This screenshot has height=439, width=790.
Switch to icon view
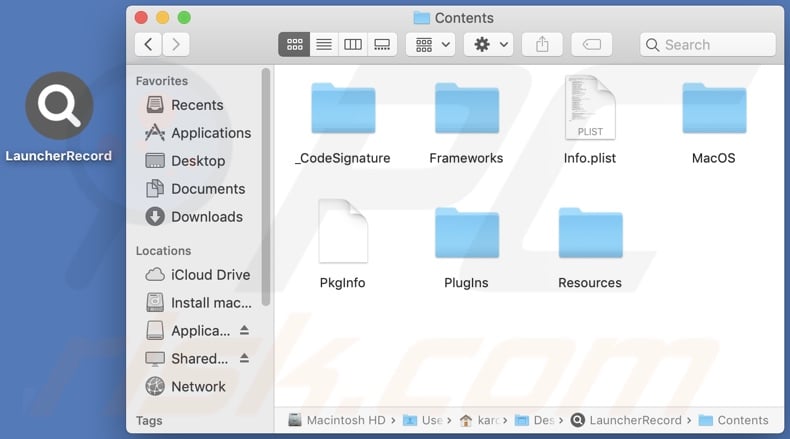tap(294, 44)
